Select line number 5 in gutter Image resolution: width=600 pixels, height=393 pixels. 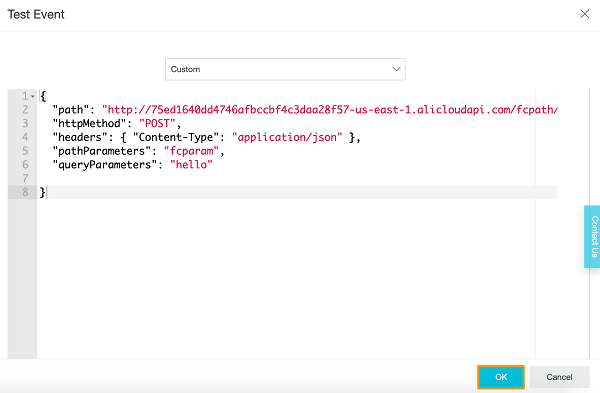tap(25, 151)
